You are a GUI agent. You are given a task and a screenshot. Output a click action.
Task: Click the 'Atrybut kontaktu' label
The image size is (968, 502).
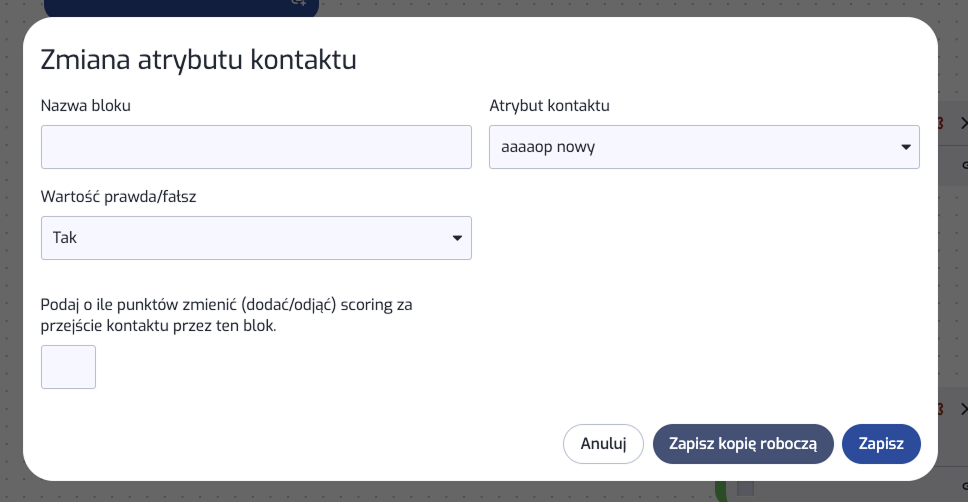549,105
